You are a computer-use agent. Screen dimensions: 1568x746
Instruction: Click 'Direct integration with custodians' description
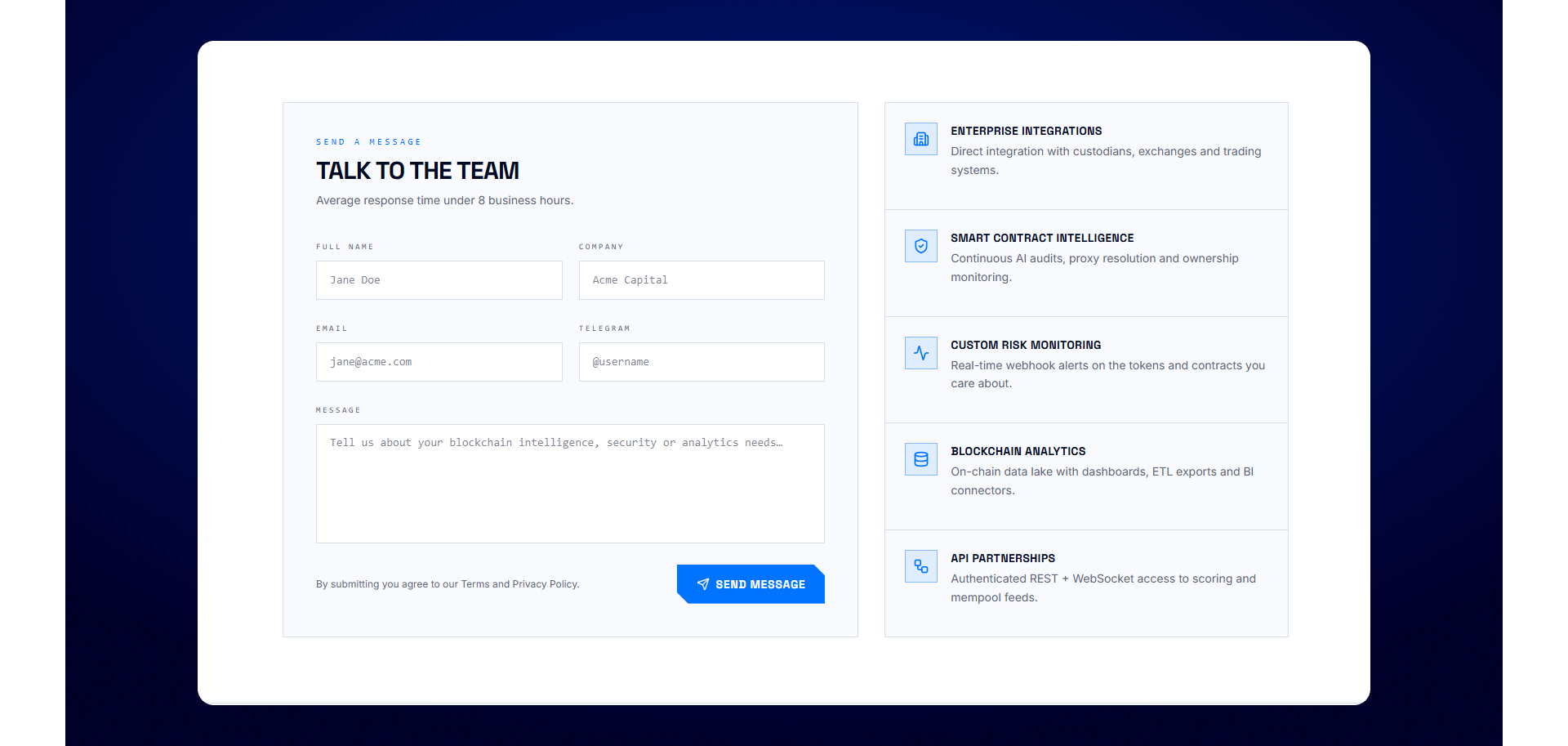click(1106, 161)
